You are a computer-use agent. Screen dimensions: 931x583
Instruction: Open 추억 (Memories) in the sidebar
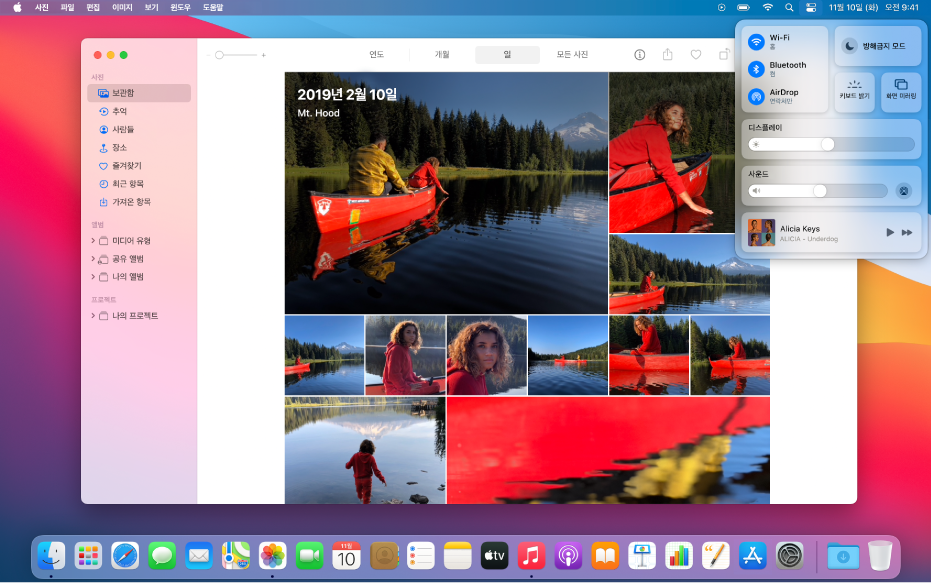119,111
